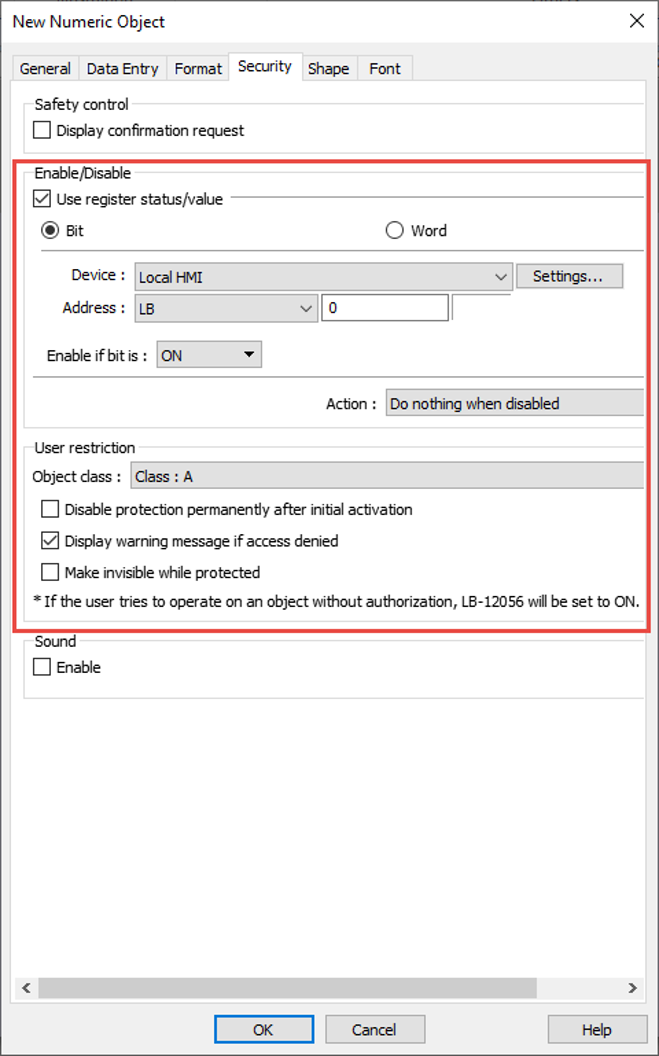Uncheck Use register status/value

42,199
